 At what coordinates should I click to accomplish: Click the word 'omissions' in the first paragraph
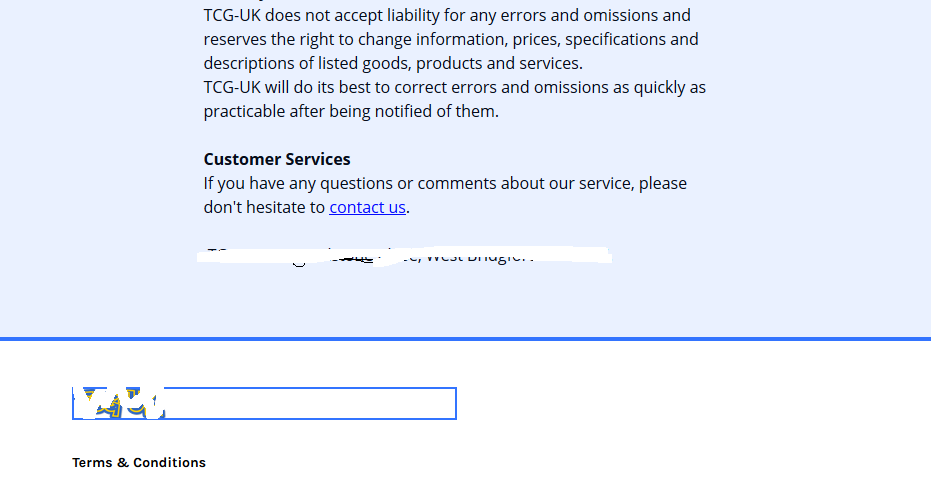(620, 15)
